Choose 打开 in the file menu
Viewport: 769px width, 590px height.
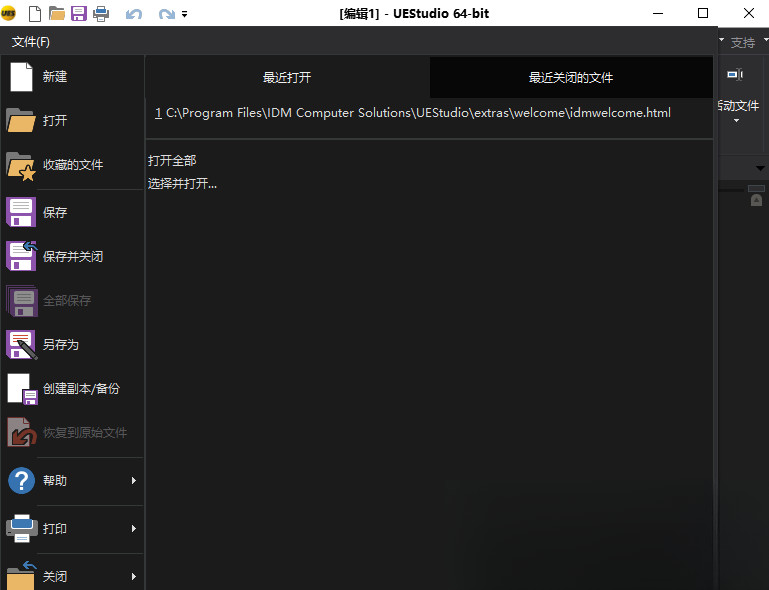tap(72, 121)
